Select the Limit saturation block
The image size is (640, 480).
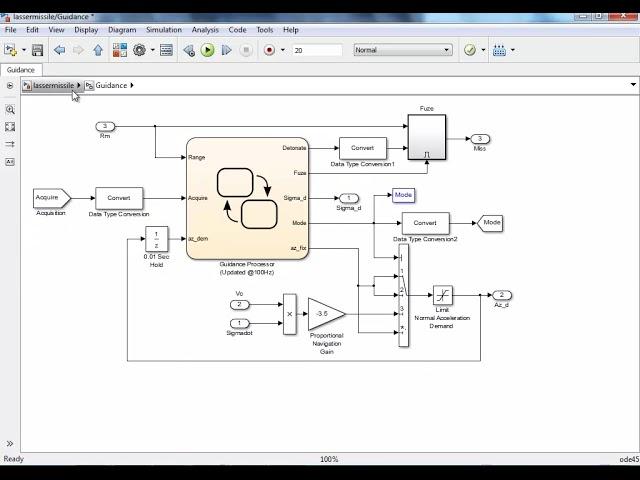click(x=442, y=295)
